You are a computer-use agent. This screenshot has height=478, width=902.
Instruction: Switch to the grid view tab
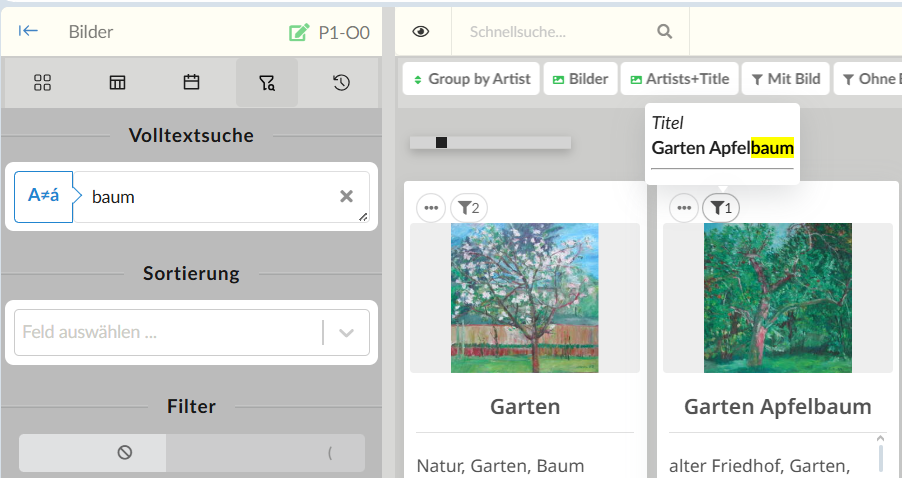42,83
